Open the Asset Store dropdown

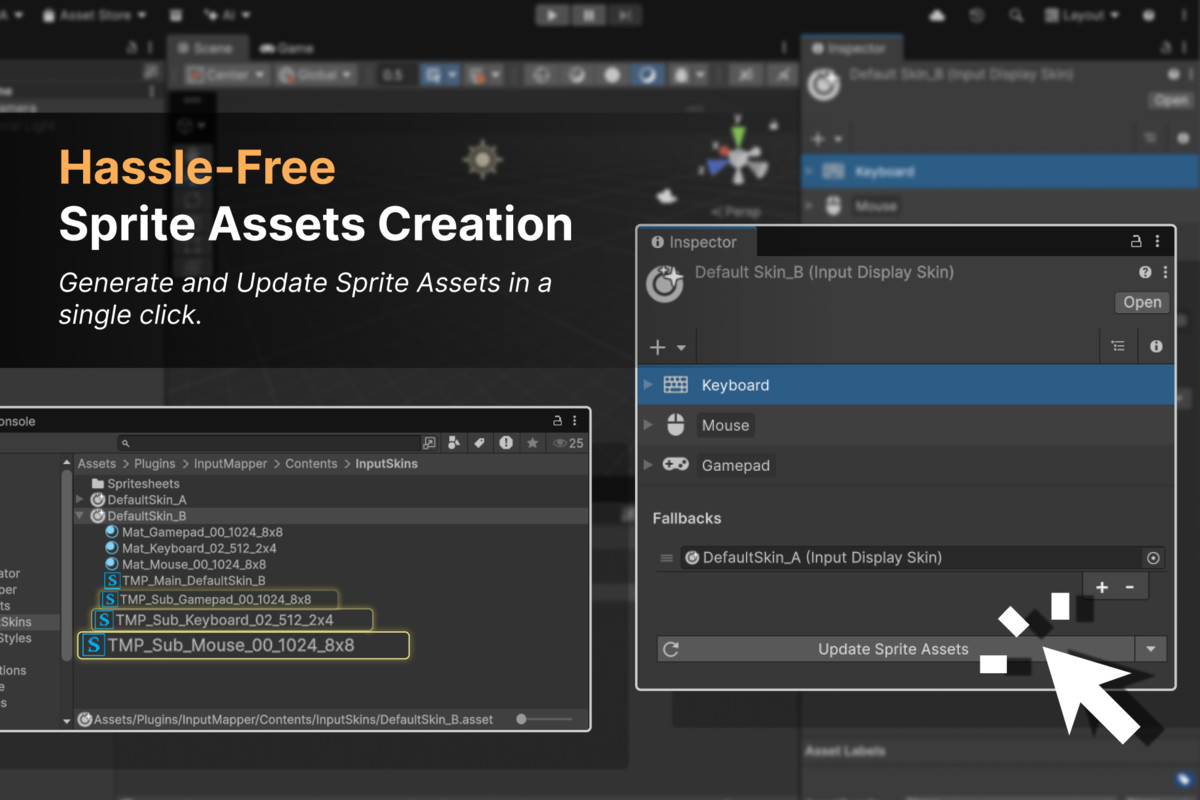tap(97, 15)
